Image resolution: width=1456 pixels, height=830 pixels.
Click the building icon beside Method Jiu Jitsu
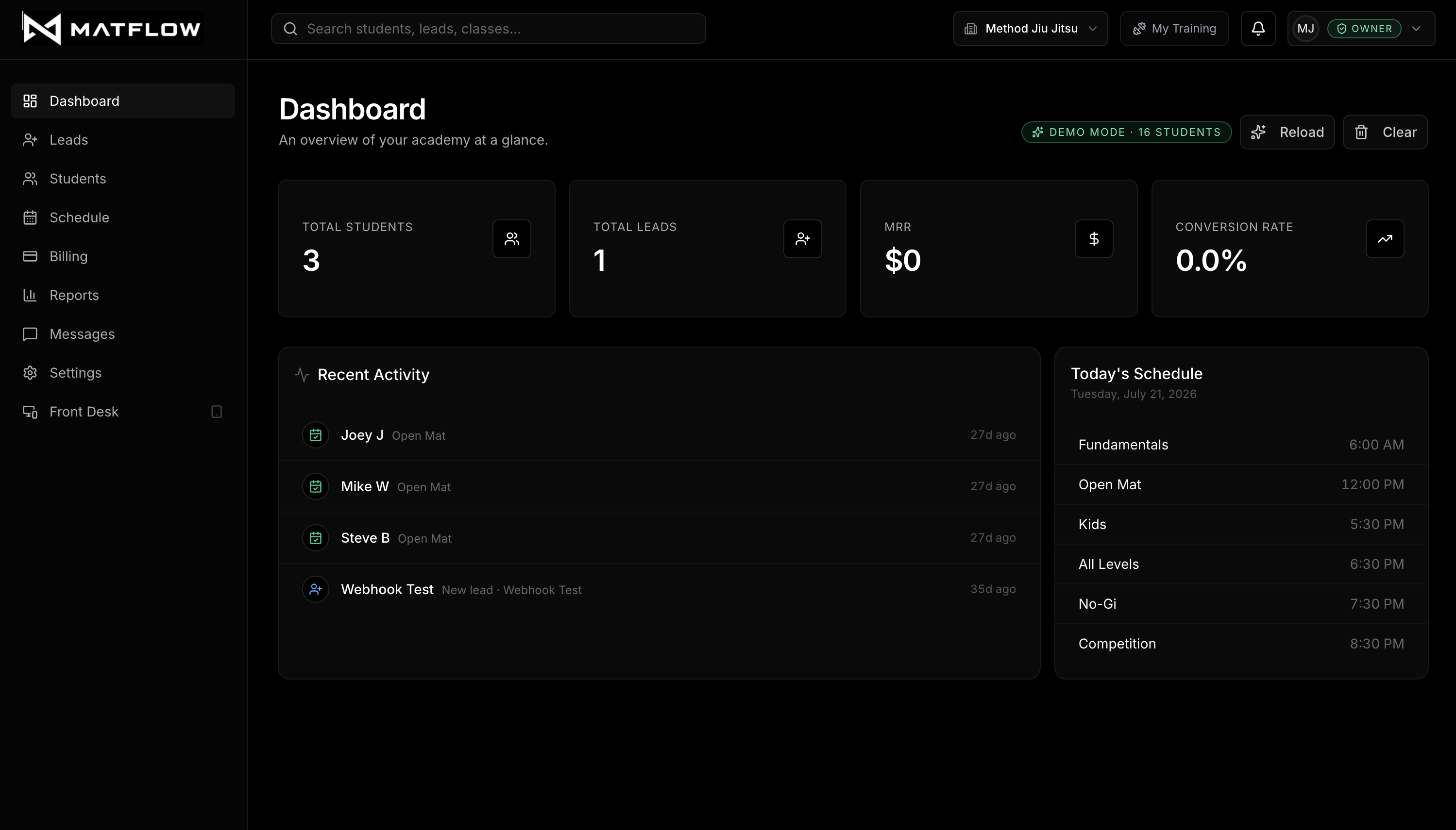pos(971,29)
